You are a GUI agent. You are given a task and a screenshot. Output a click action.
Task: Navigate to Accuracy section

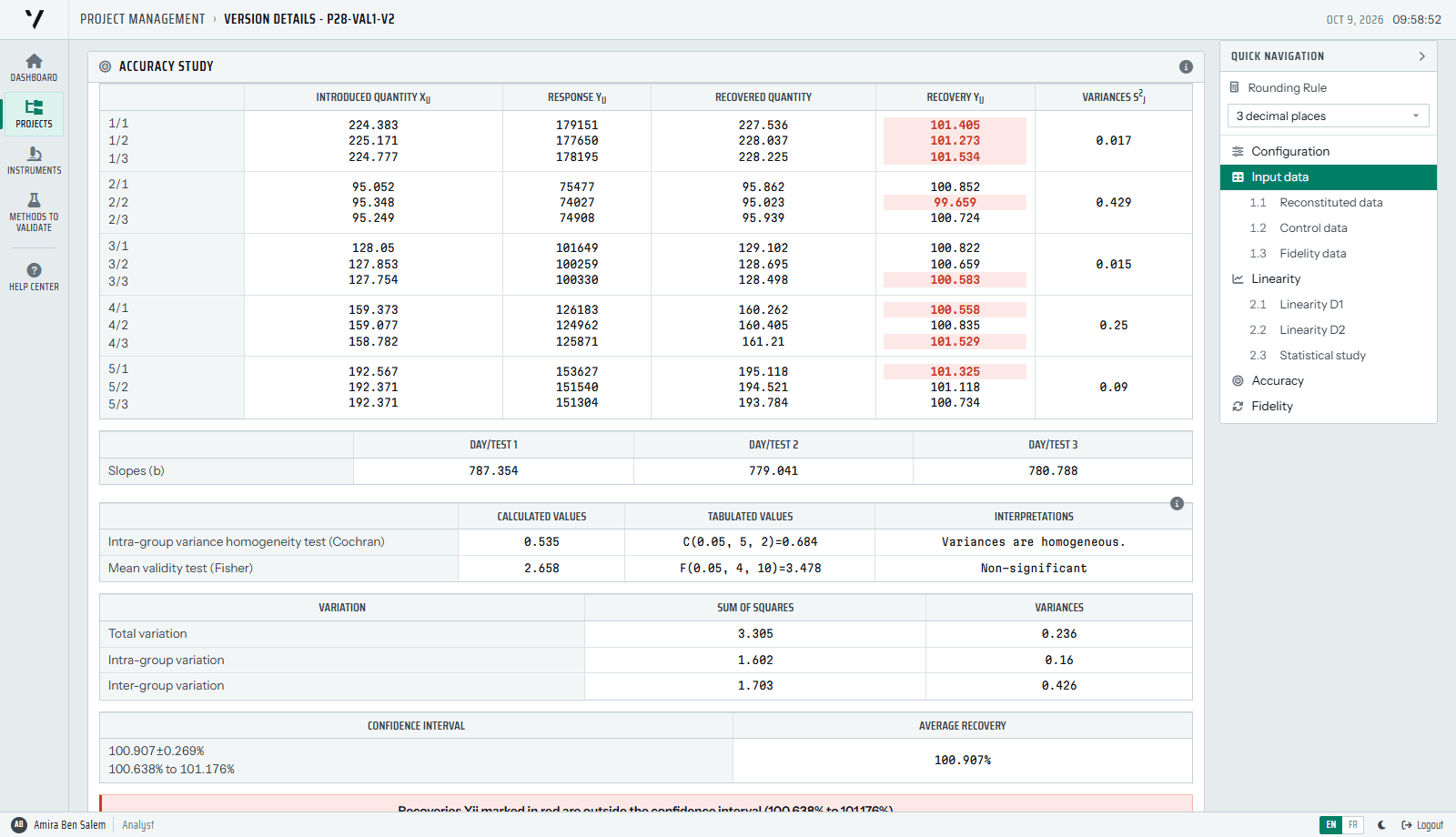point(1328,380)
